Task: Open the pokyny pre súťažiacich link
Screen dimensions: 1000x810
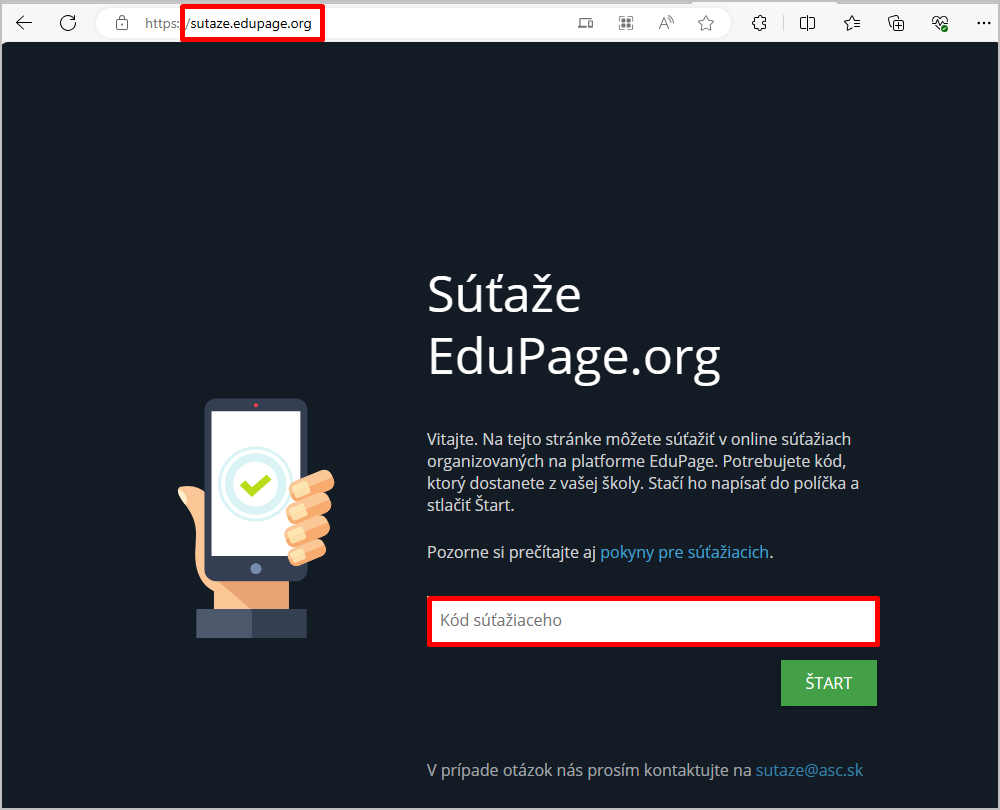Action: [684, 552]
